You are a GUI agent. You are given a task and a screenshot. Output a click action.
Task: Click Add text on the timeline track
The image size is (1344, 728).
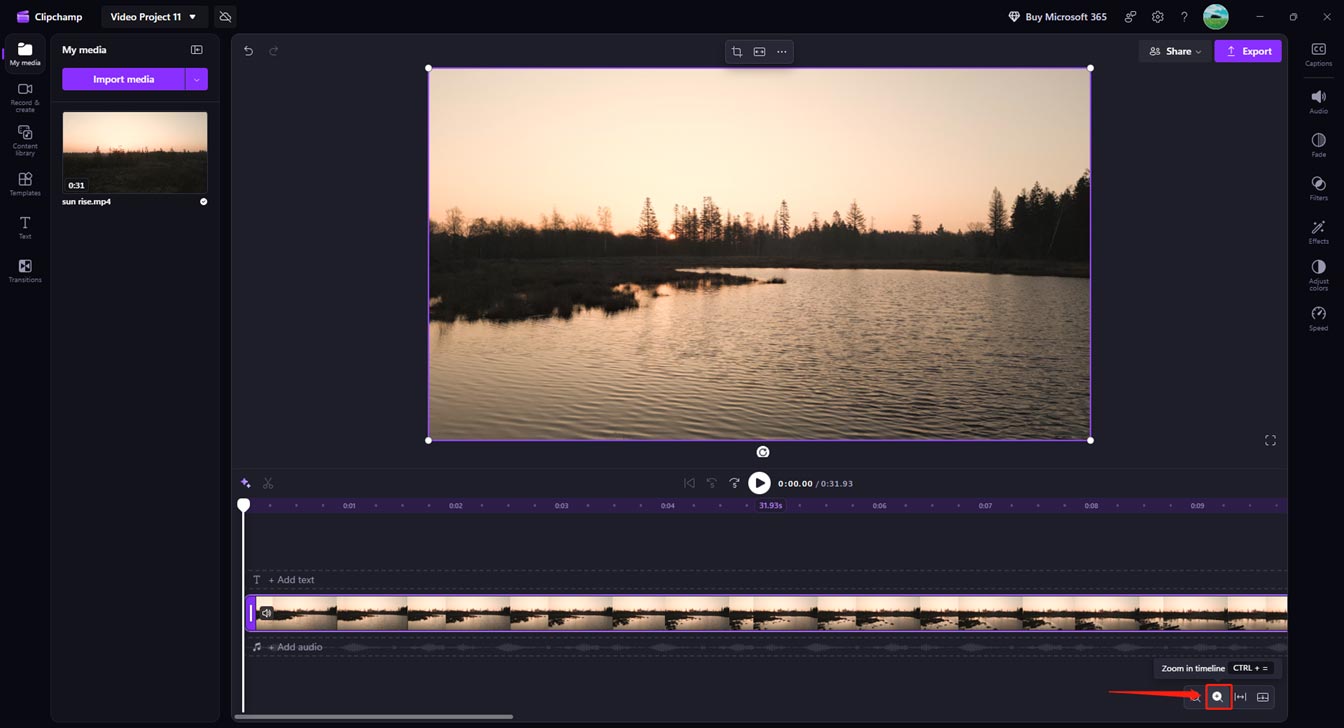(291, 580)
